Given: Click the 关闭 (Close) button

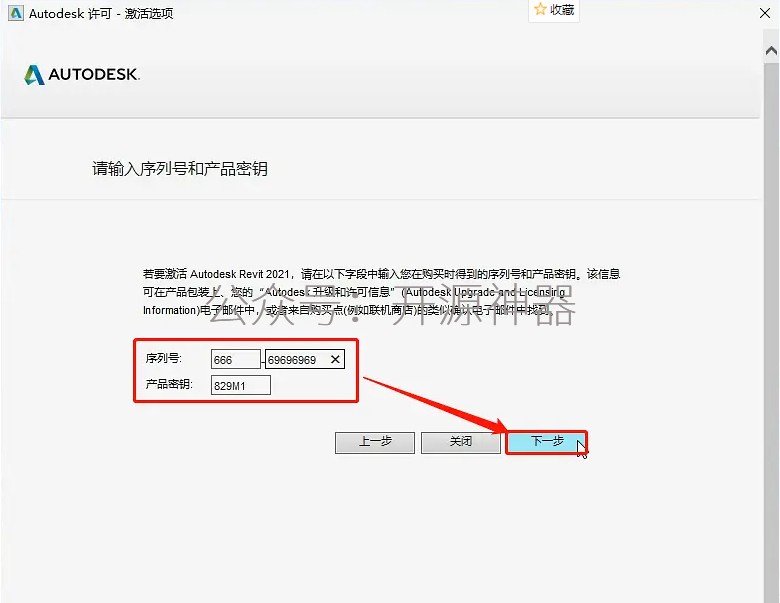Looking at the screenshot, I should tap(461, 442).
